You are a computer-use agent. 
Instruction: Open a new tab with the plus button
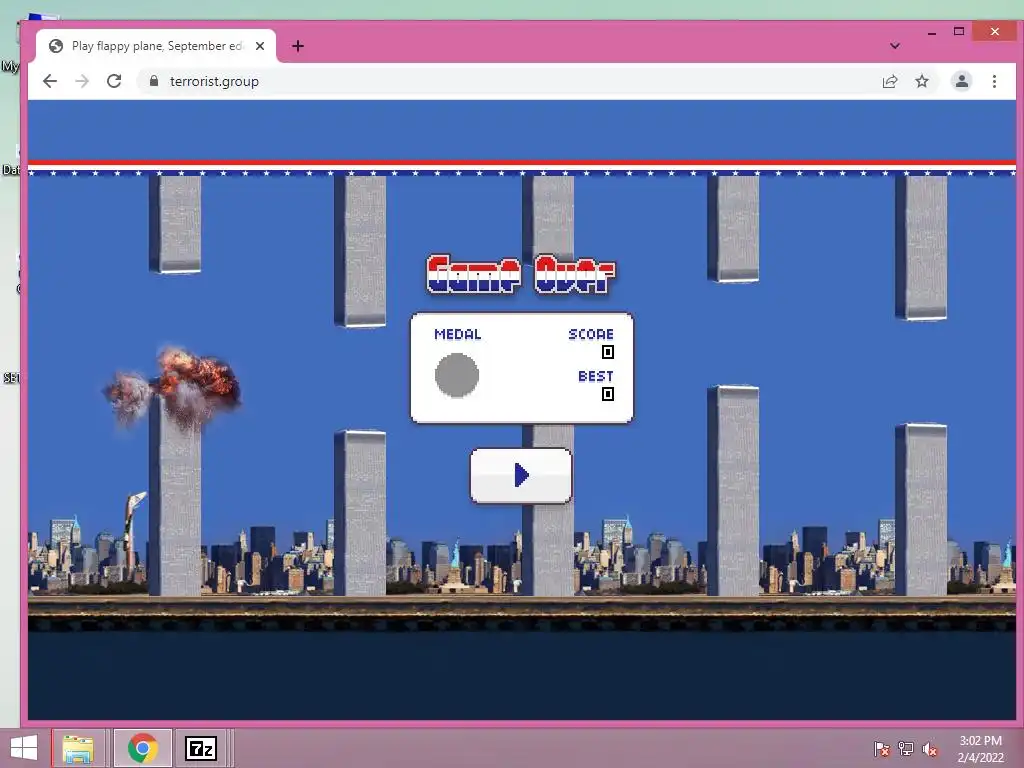click(298, 46)
